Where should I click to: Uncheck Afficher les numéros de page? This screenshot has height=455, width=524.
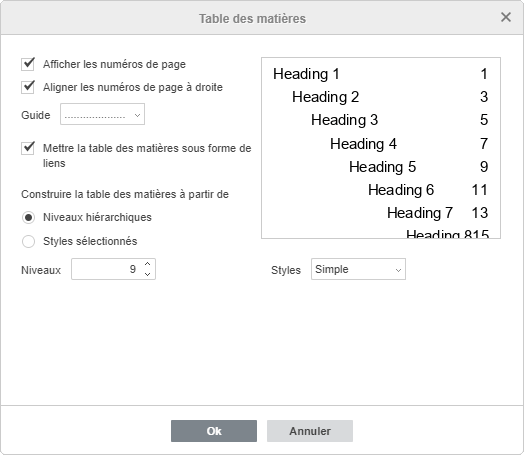pyautogui.click(x=28, y=64)
